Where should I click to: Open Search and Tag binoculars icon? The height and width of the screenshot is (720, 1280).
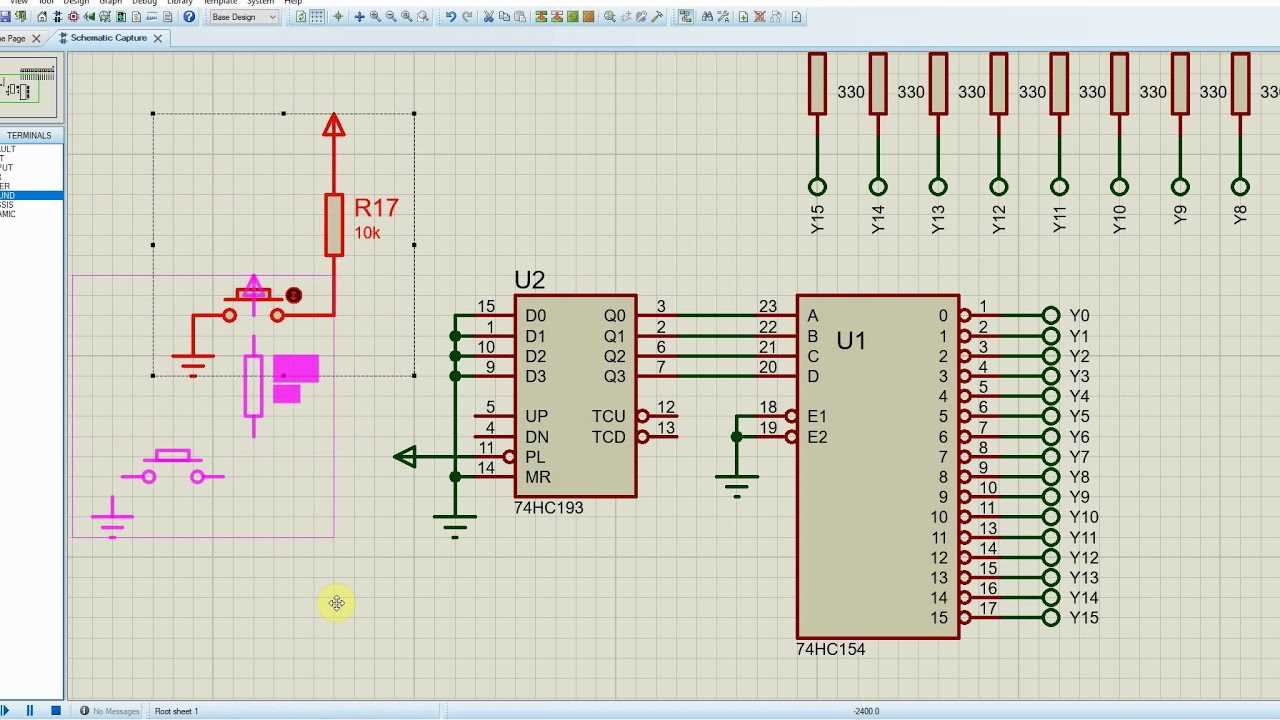[707, 17]
